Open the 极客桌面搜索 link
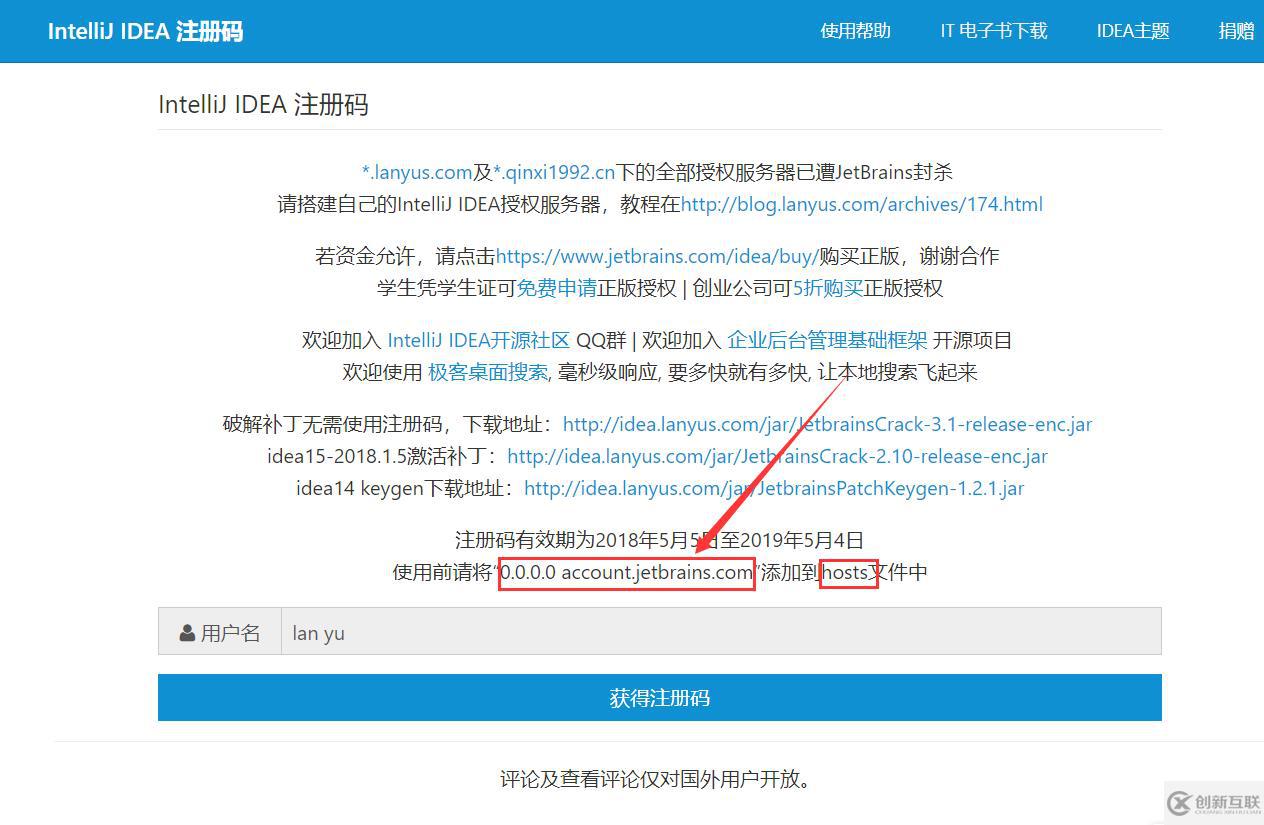The width and height of the screenshot is (1264, 825). [x=488, y=372]
